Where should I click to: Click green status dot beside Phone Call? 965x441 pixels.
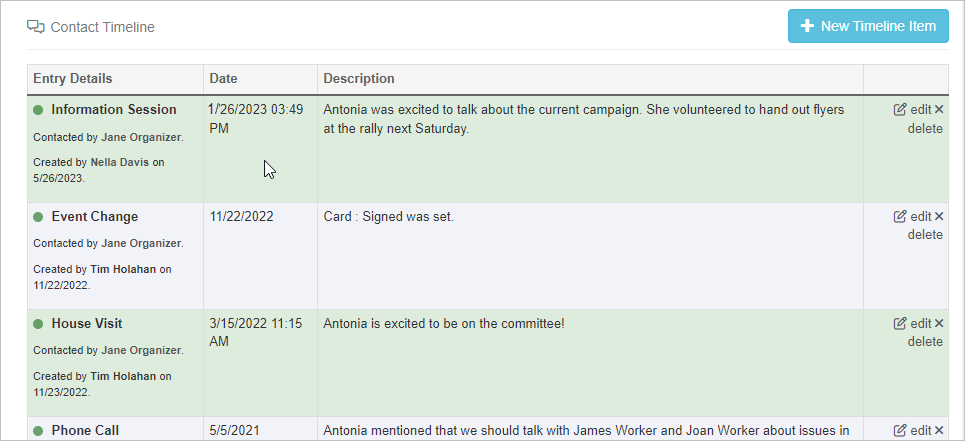click(x=38, y=431)
